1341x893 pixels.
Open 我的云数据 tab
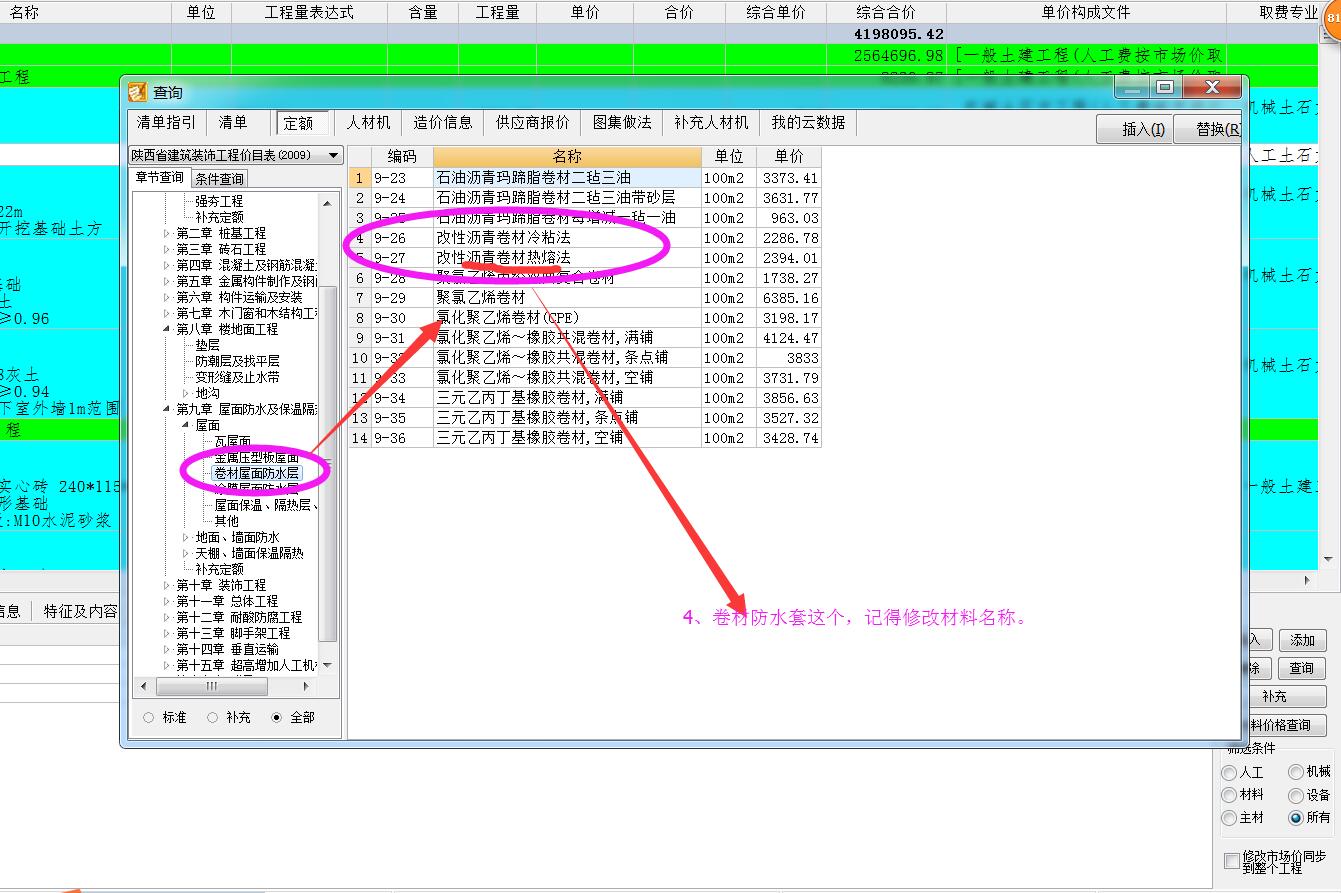coord(808,122)
